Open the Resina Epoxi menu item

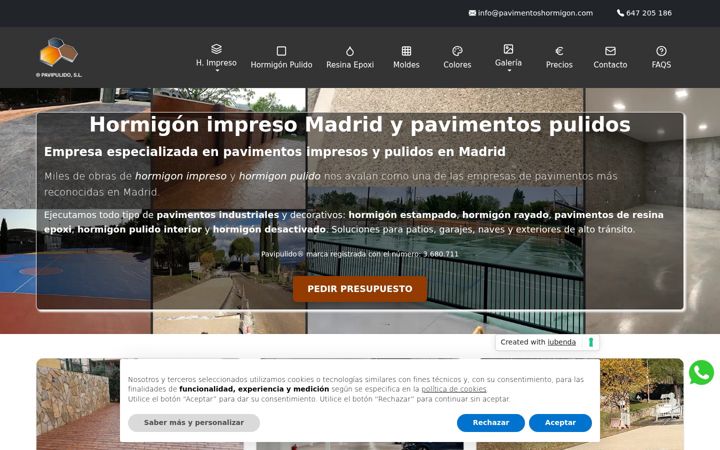pyautogui.click(x=350, y=65)
